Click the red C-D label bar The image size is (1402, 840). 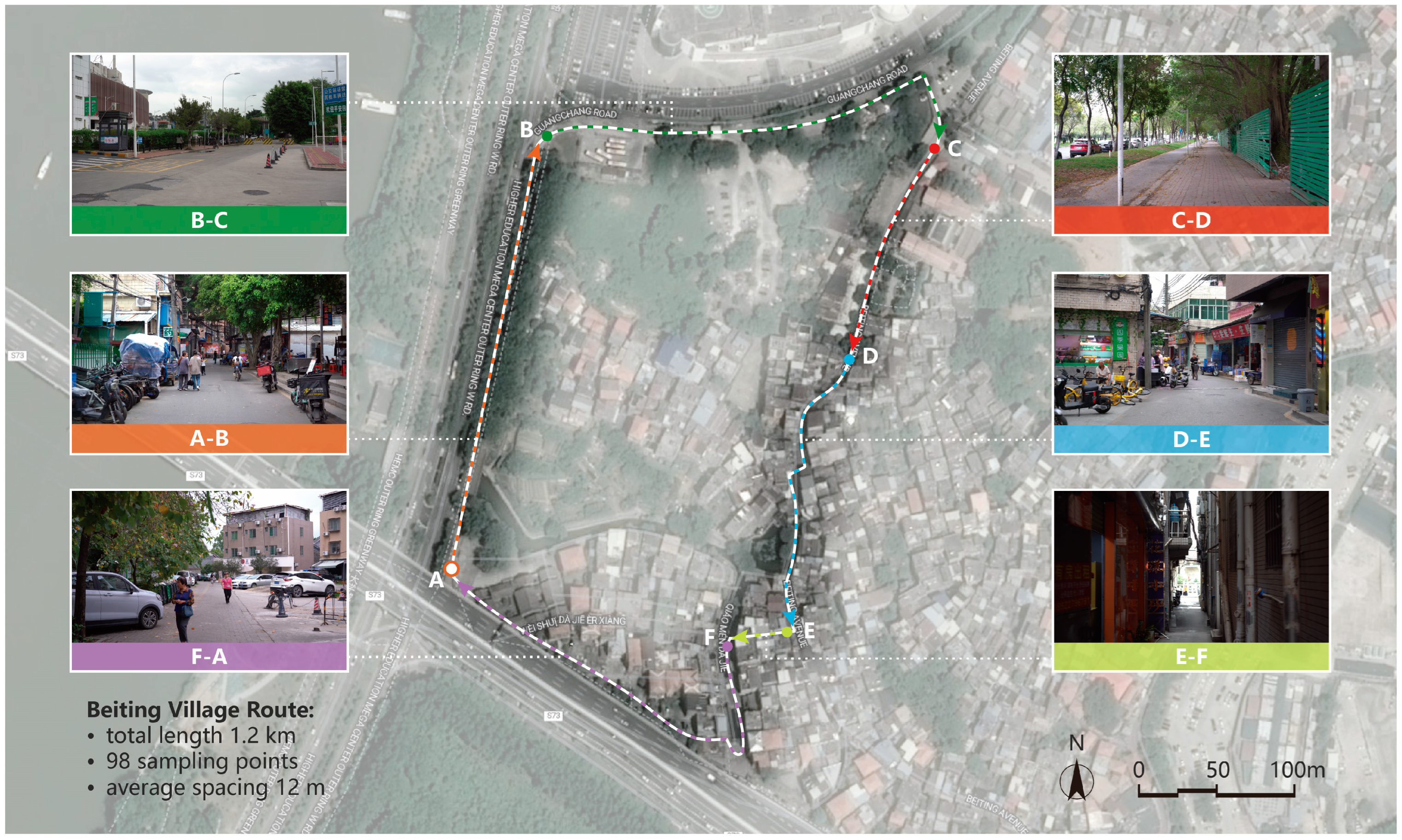click(x=1191, y=220)
